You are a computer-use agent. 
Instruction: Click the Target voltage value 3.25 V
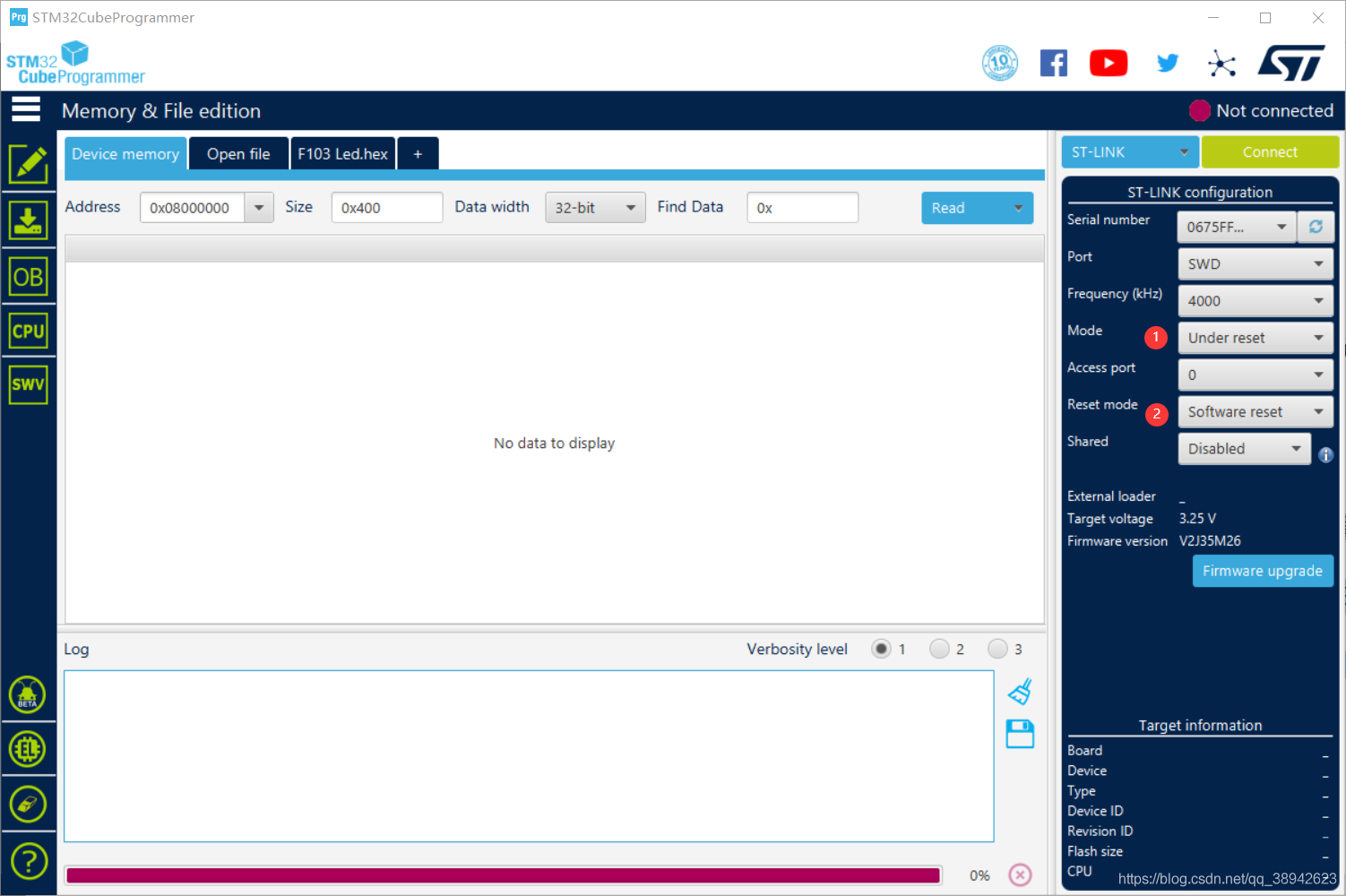1197,519
